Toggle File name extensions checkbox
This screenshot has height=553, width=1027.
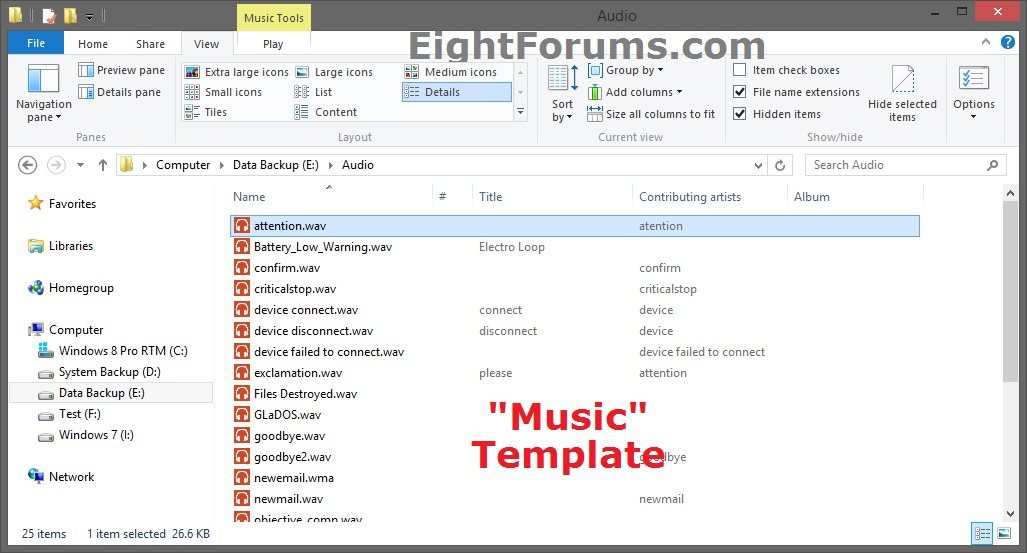(740, 92)
